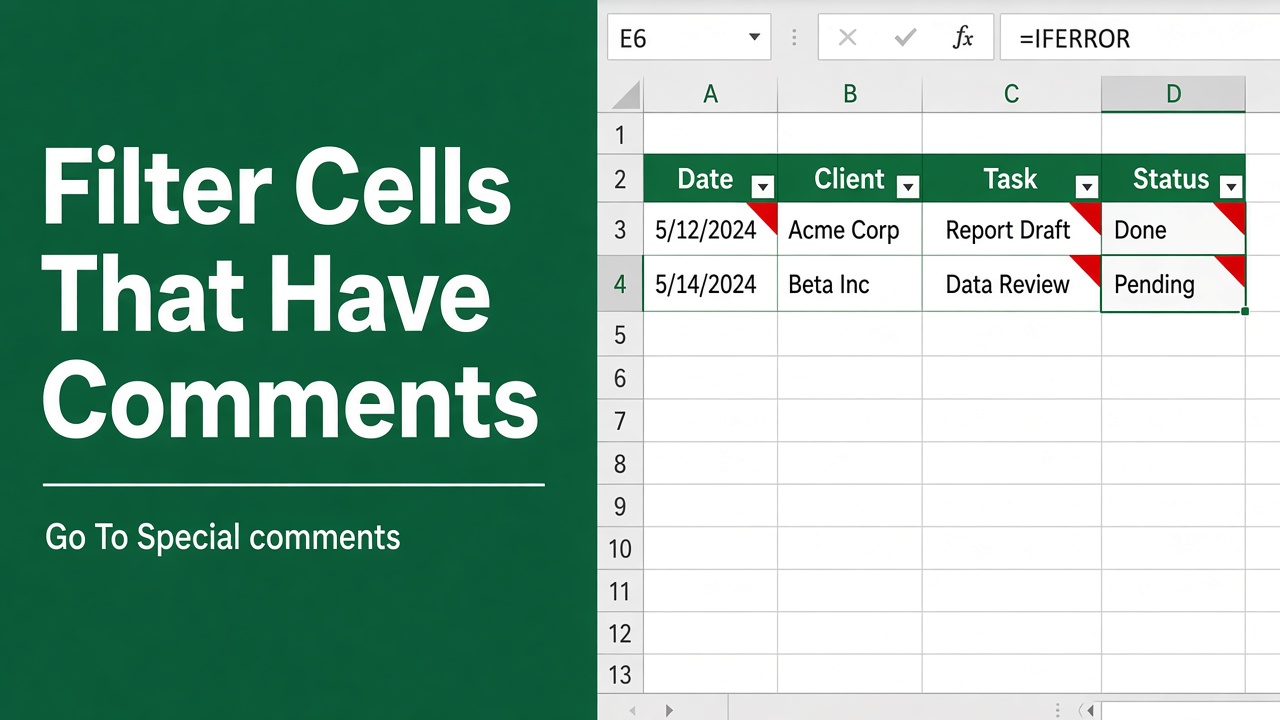Select column A header
This screenshot has width=1280, height=720.
pos(710,94)
